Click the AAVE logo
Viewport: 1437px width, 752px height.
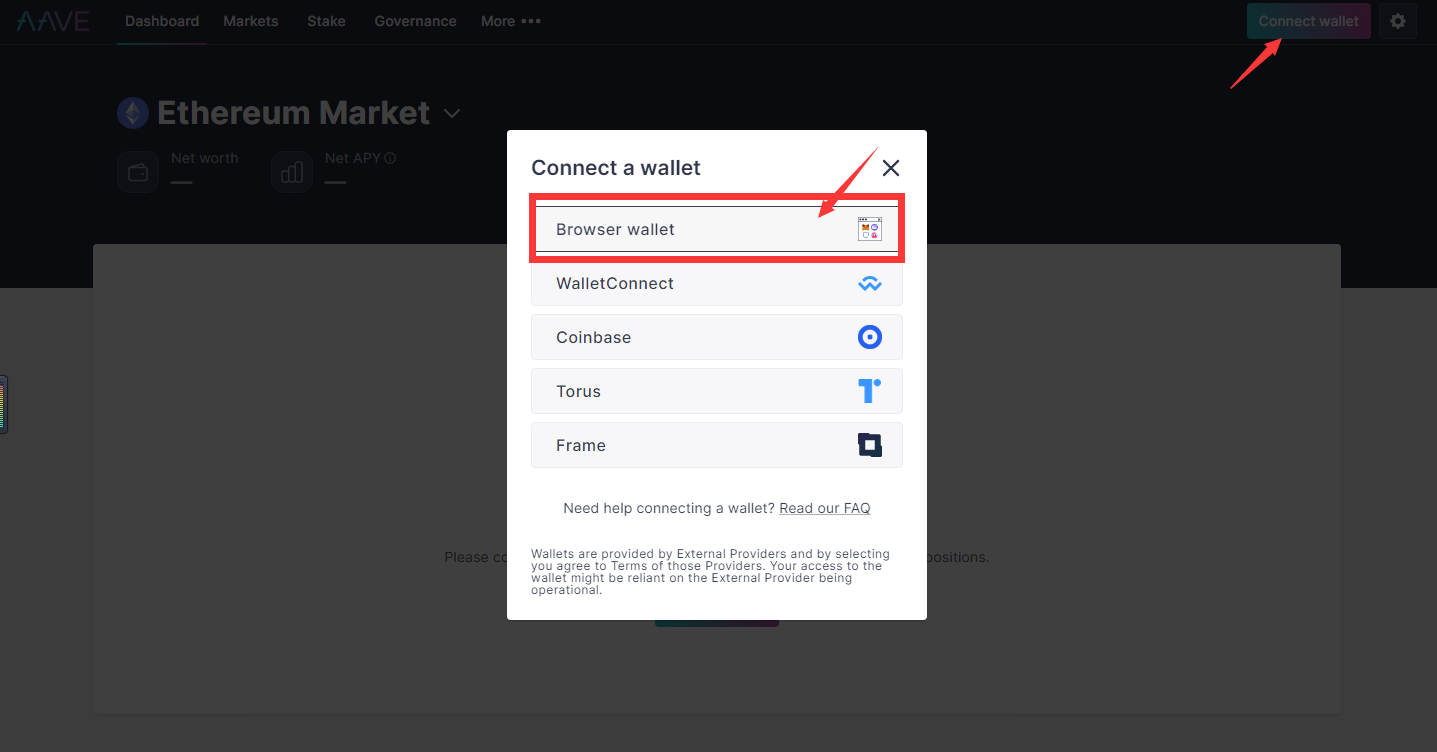[53, 21]
